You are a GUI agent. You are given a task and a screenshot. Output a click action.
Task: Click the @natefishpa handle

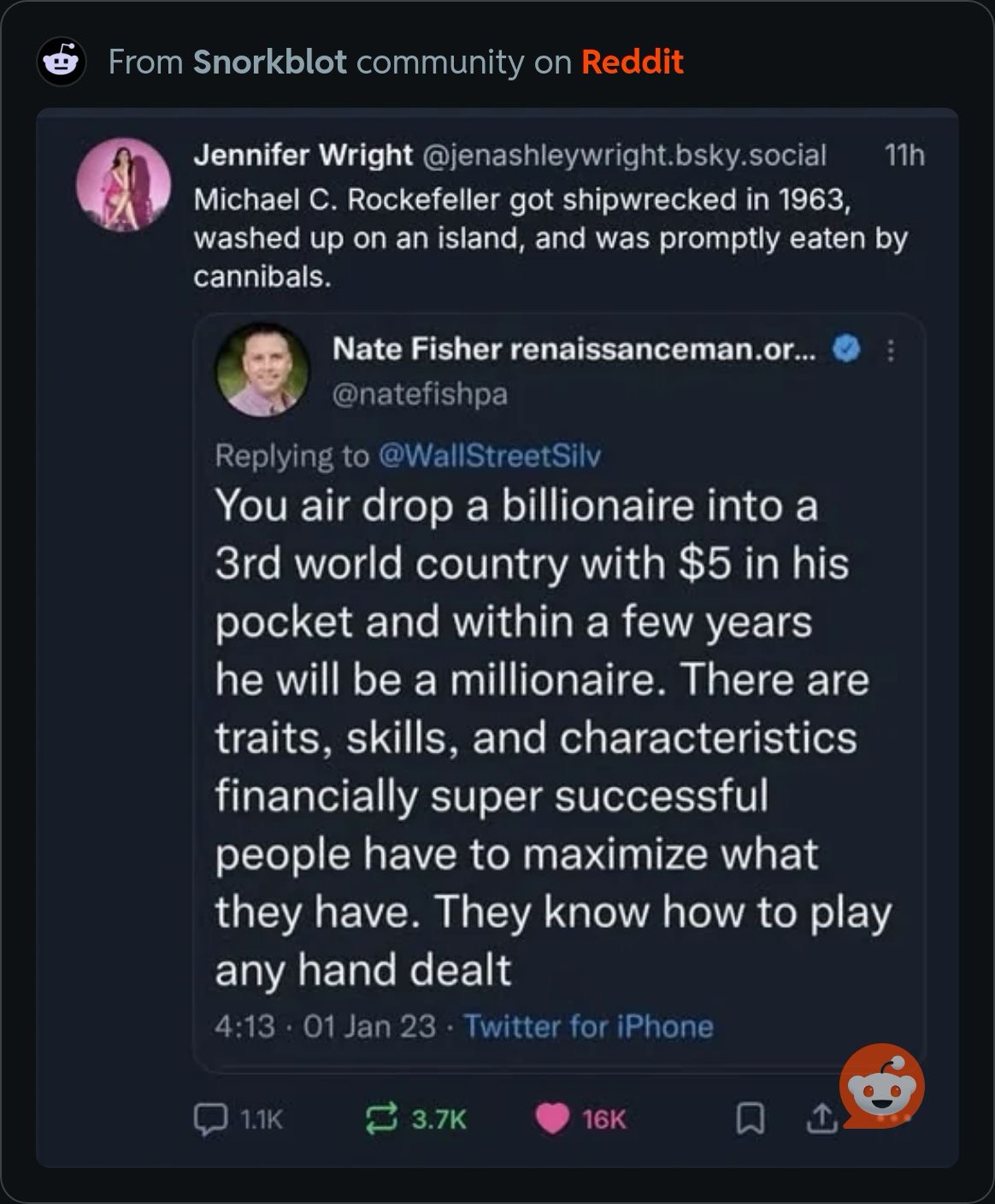(x=419, y=394)
